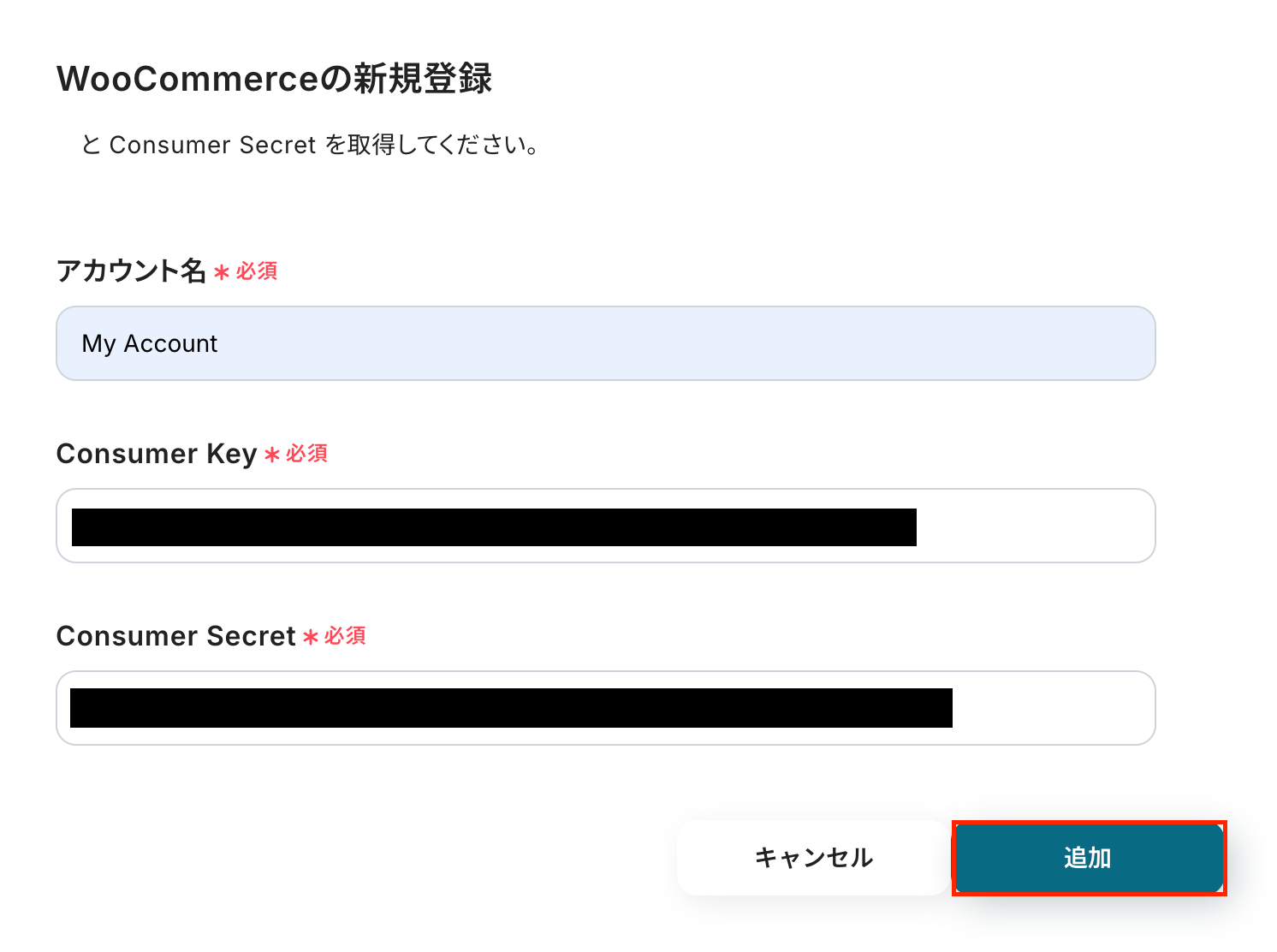The image size is (1277, 952).
Task: Click the red asterisk beside Consumer Secret
Action: [311, 638]
